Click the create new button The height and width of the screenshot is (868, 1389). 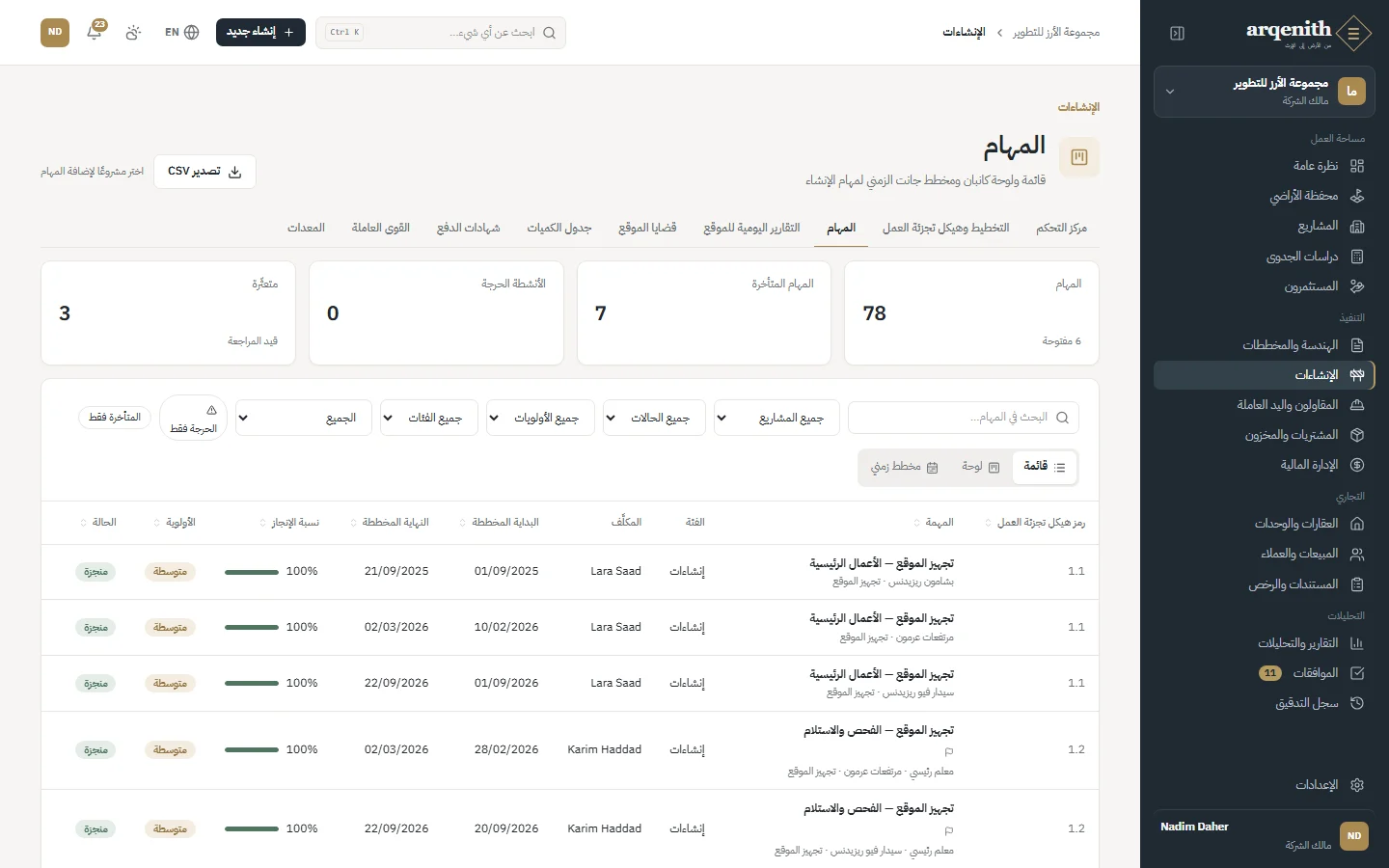[260, 32]
